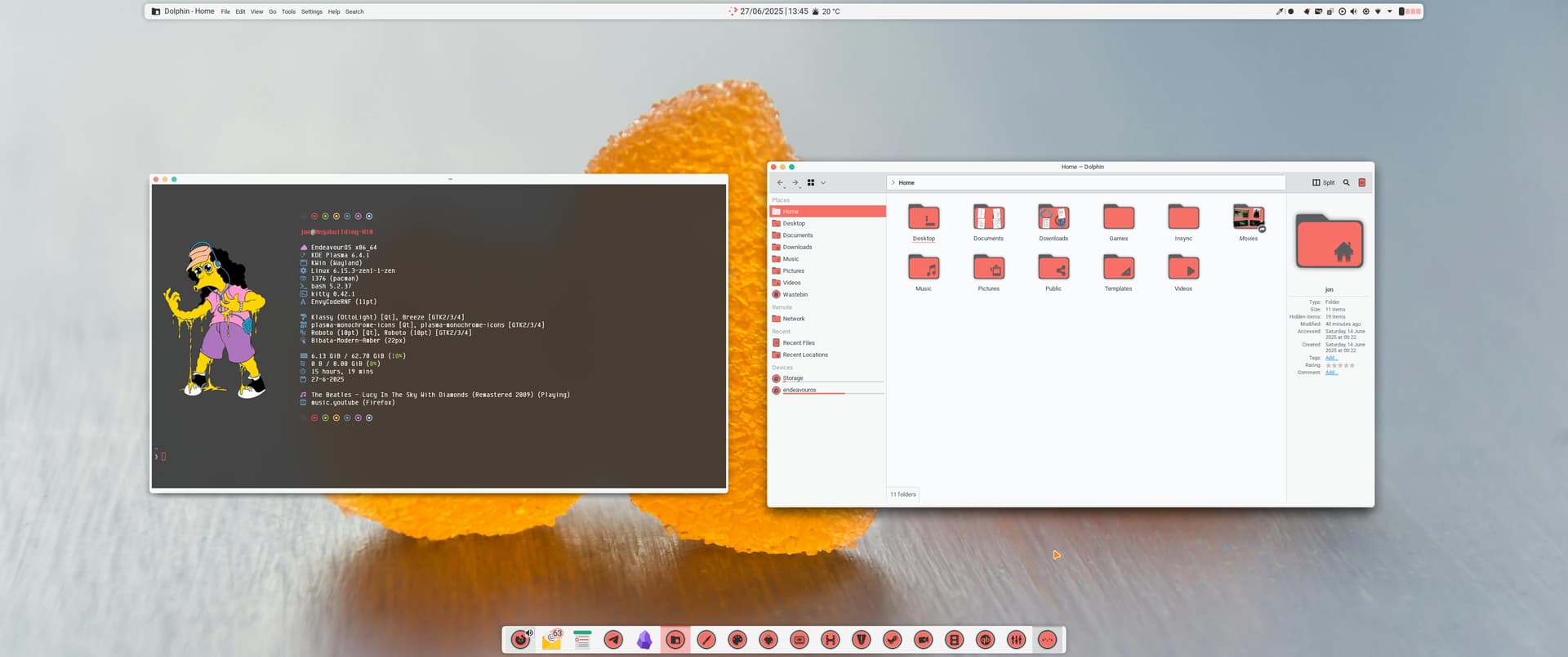Set rating using the stars row

coord(1339,365)
